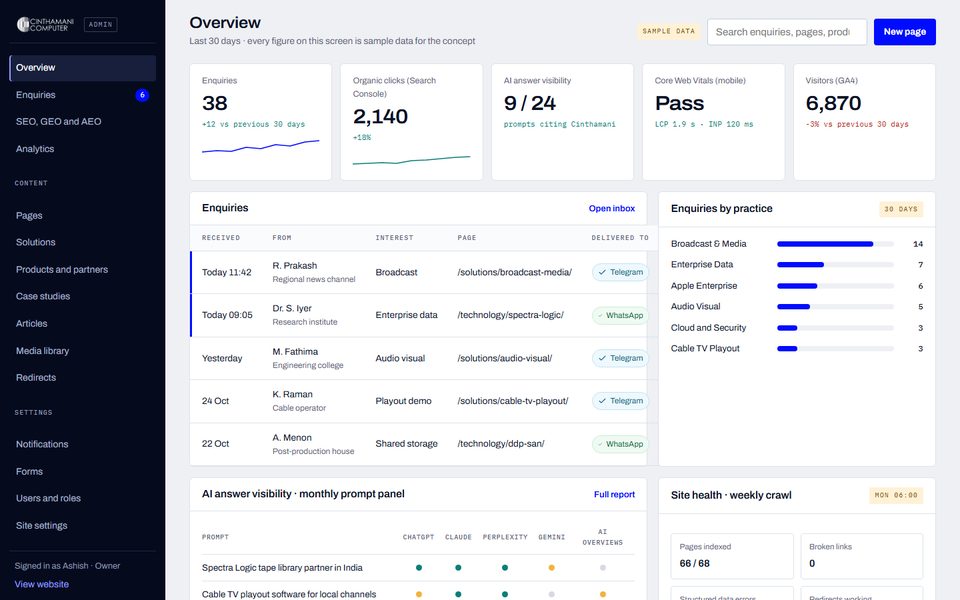Click the MON 06:00 tag
The width and height of the screenshot is (960, 600).
tap(896, 495)
